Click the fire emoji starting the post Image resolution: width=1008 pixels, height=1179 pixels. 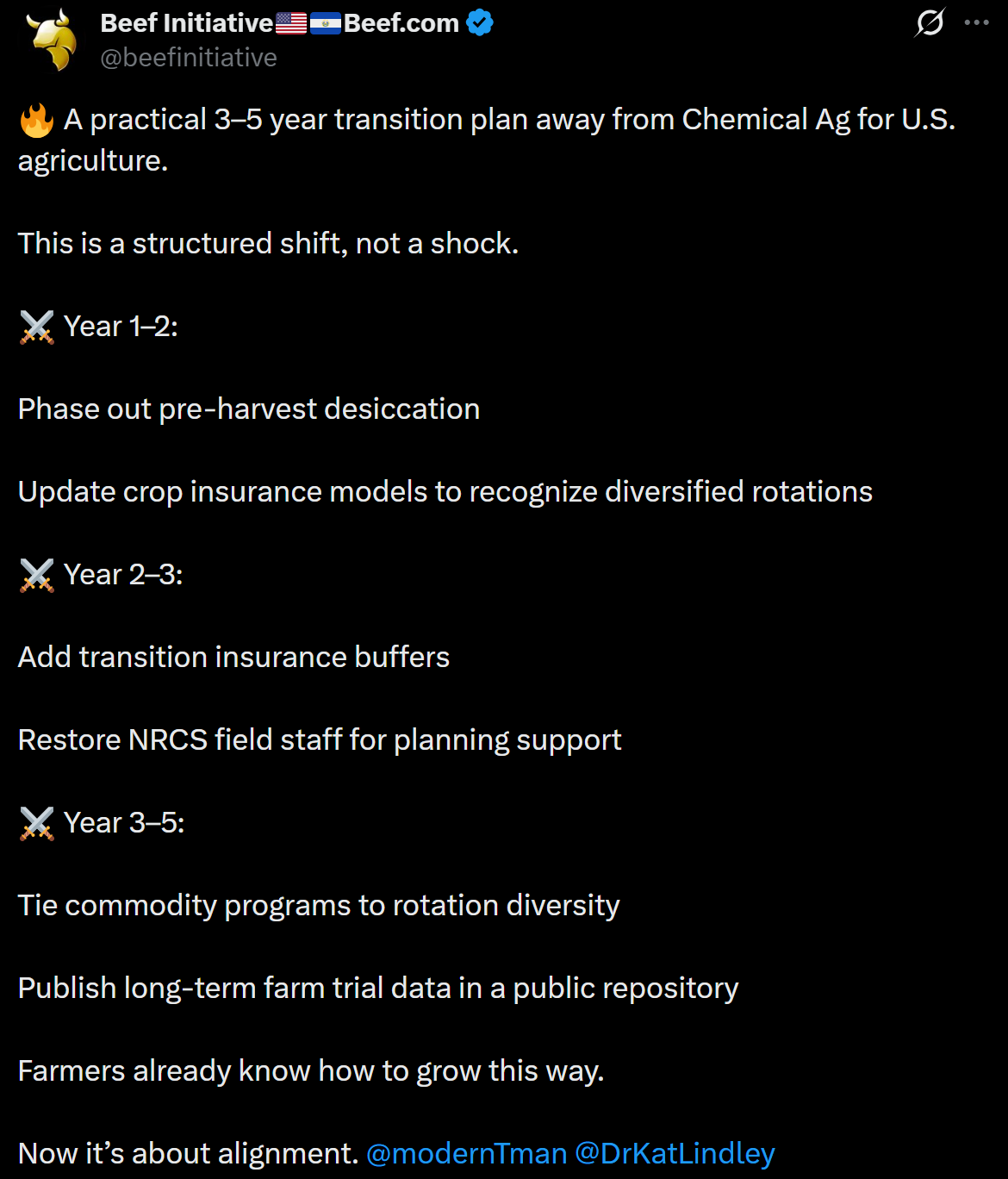pyautogui.click(x=37, y=120)
